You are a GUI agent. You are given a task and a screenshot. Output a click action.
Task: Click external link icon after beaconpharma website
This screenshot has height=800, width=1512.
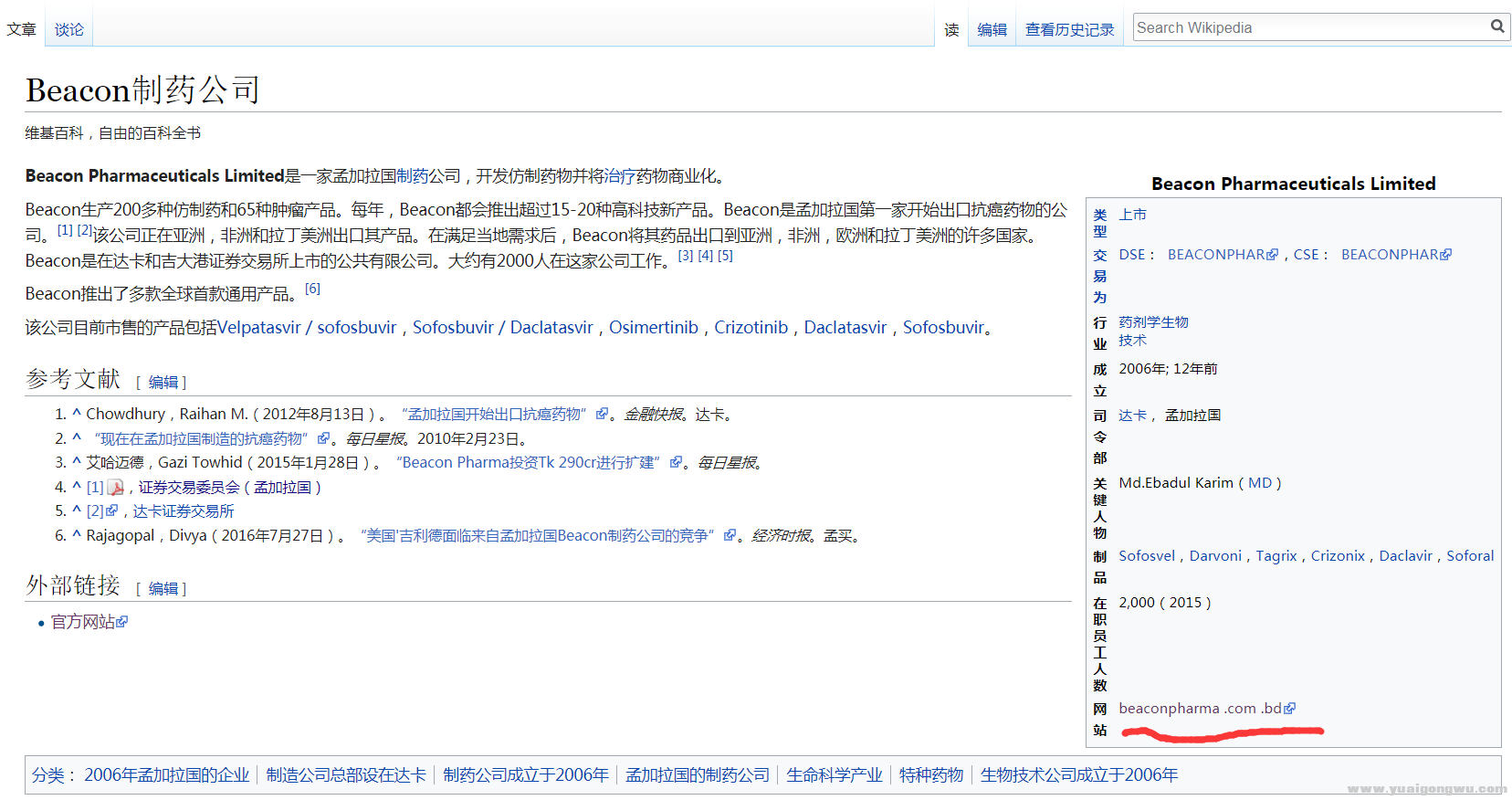(x=1290, y=709)
